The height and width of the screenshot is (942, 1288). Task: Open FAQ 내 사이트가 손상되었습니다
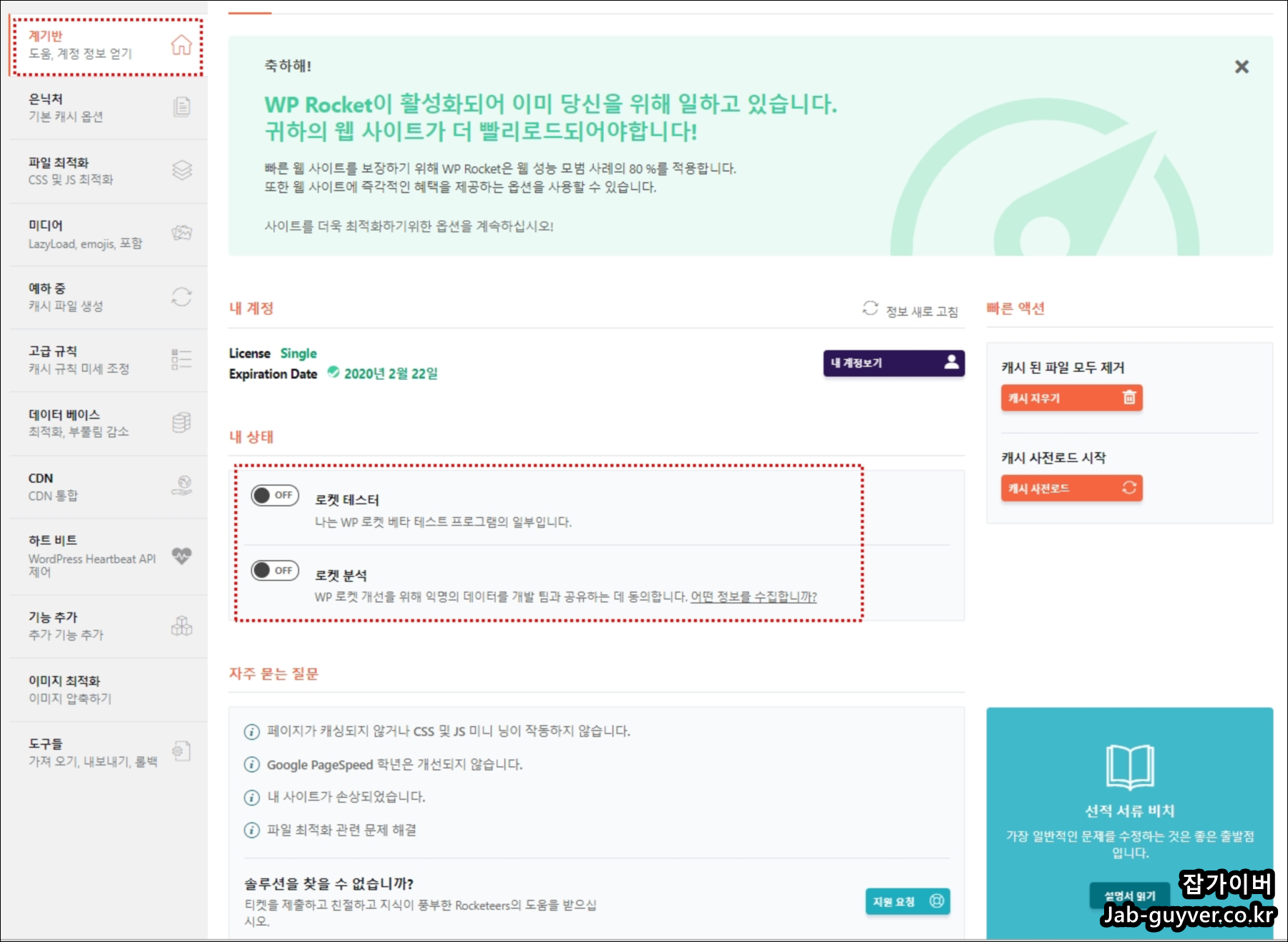pos(346,797)
